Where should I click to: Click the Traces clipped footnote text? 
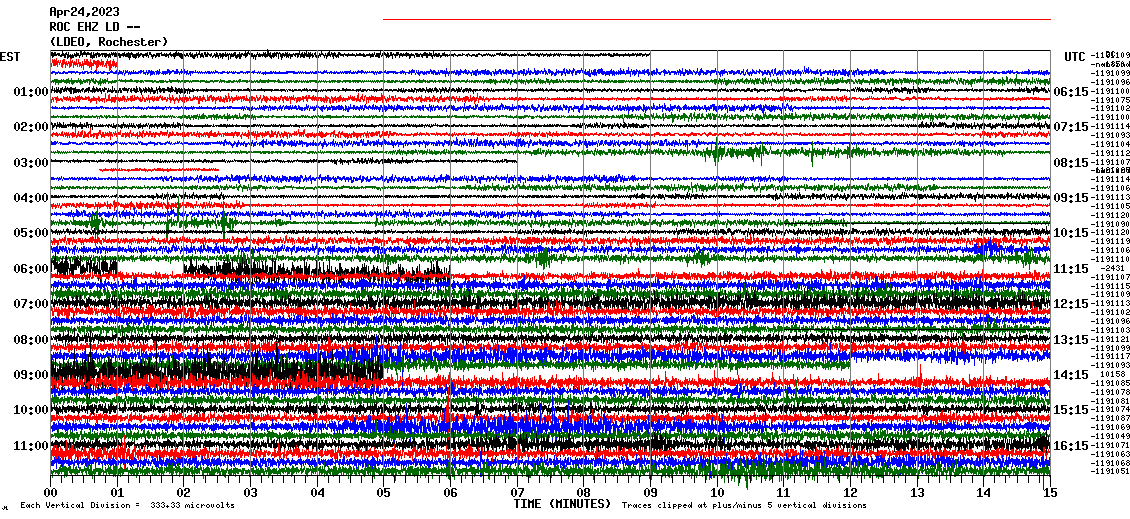(x=743, y=506)
